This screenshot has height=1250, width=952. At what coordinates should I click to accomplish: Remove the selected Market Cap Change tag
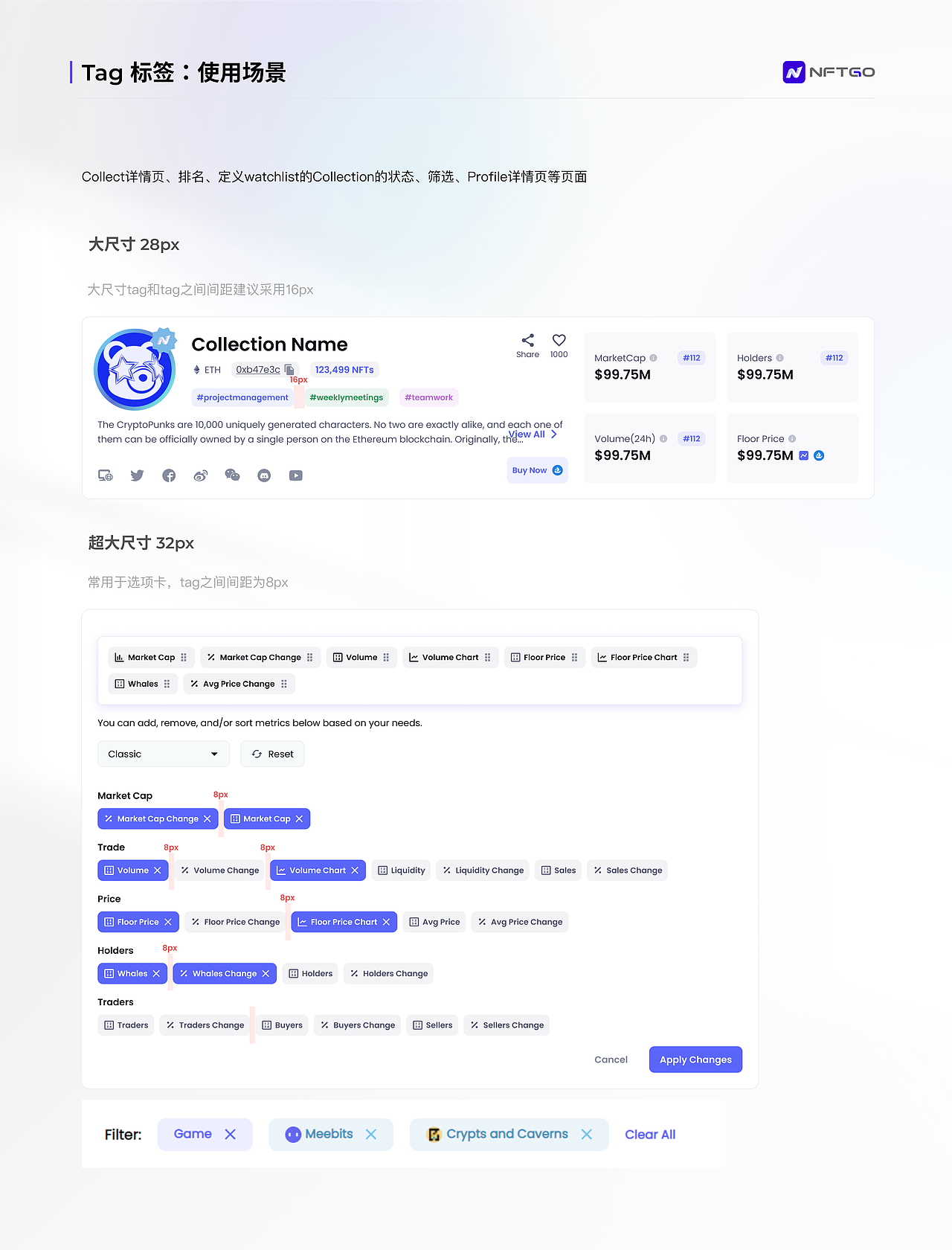[207, 819]
